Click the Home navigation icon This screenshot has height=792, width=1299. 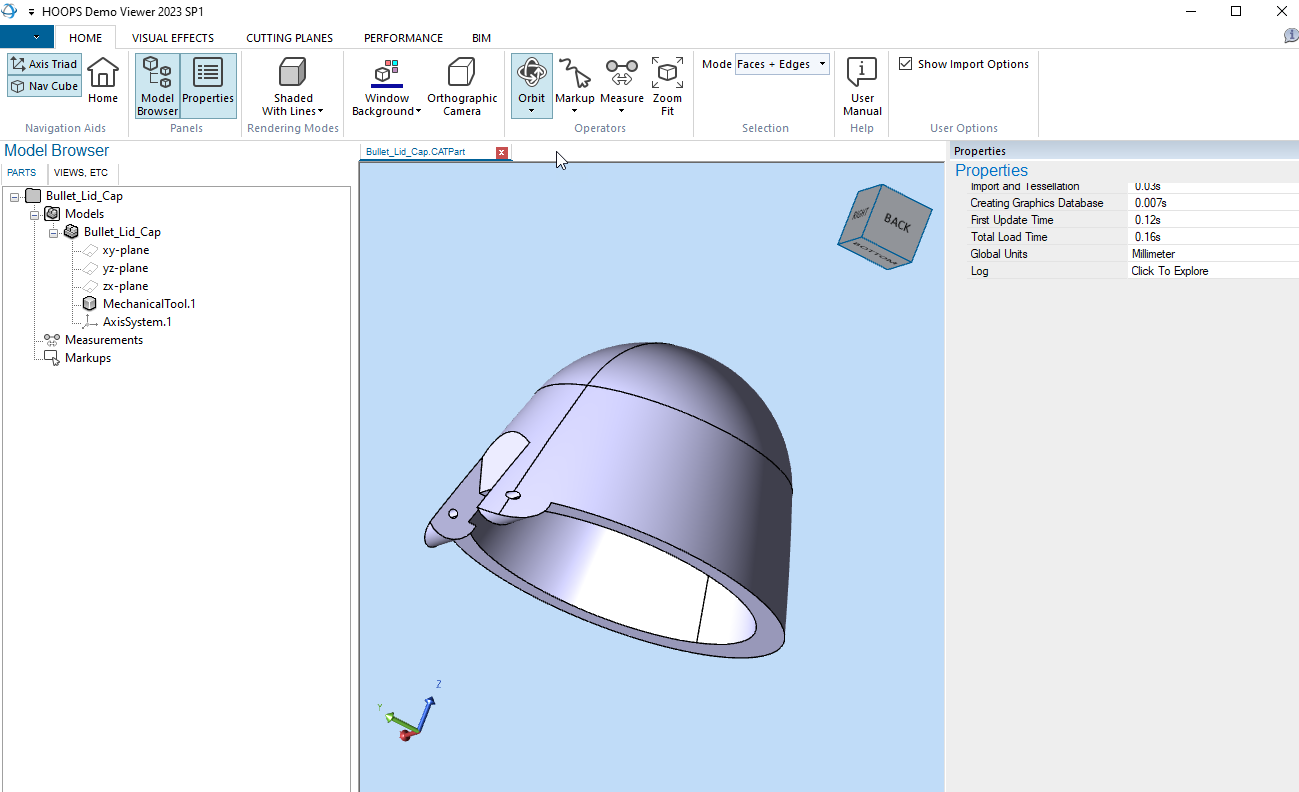(x=103, y=84)
